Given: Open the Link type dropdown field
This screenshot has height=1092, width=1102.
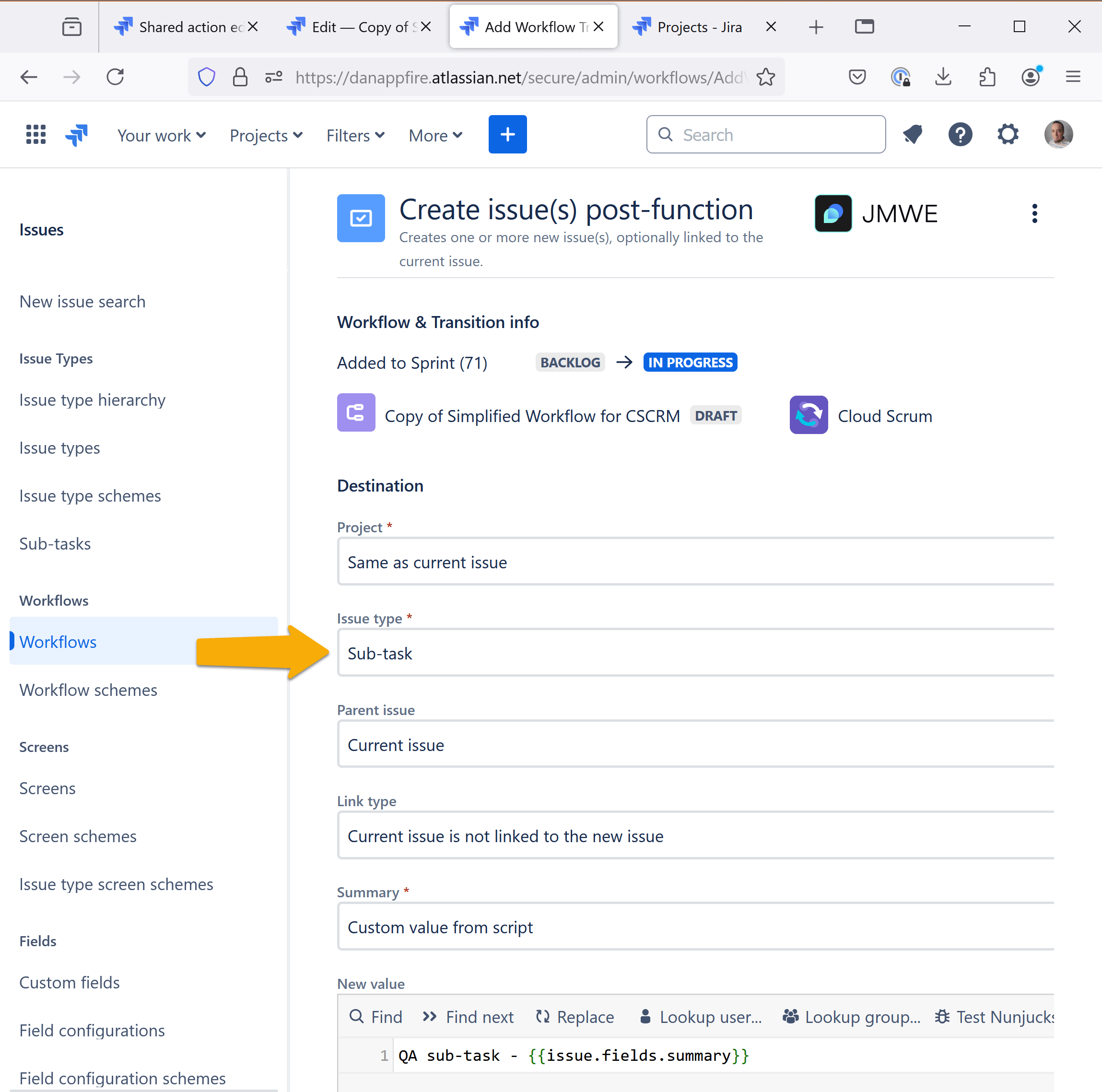Looking at the screenshot, I should (695, 836).
